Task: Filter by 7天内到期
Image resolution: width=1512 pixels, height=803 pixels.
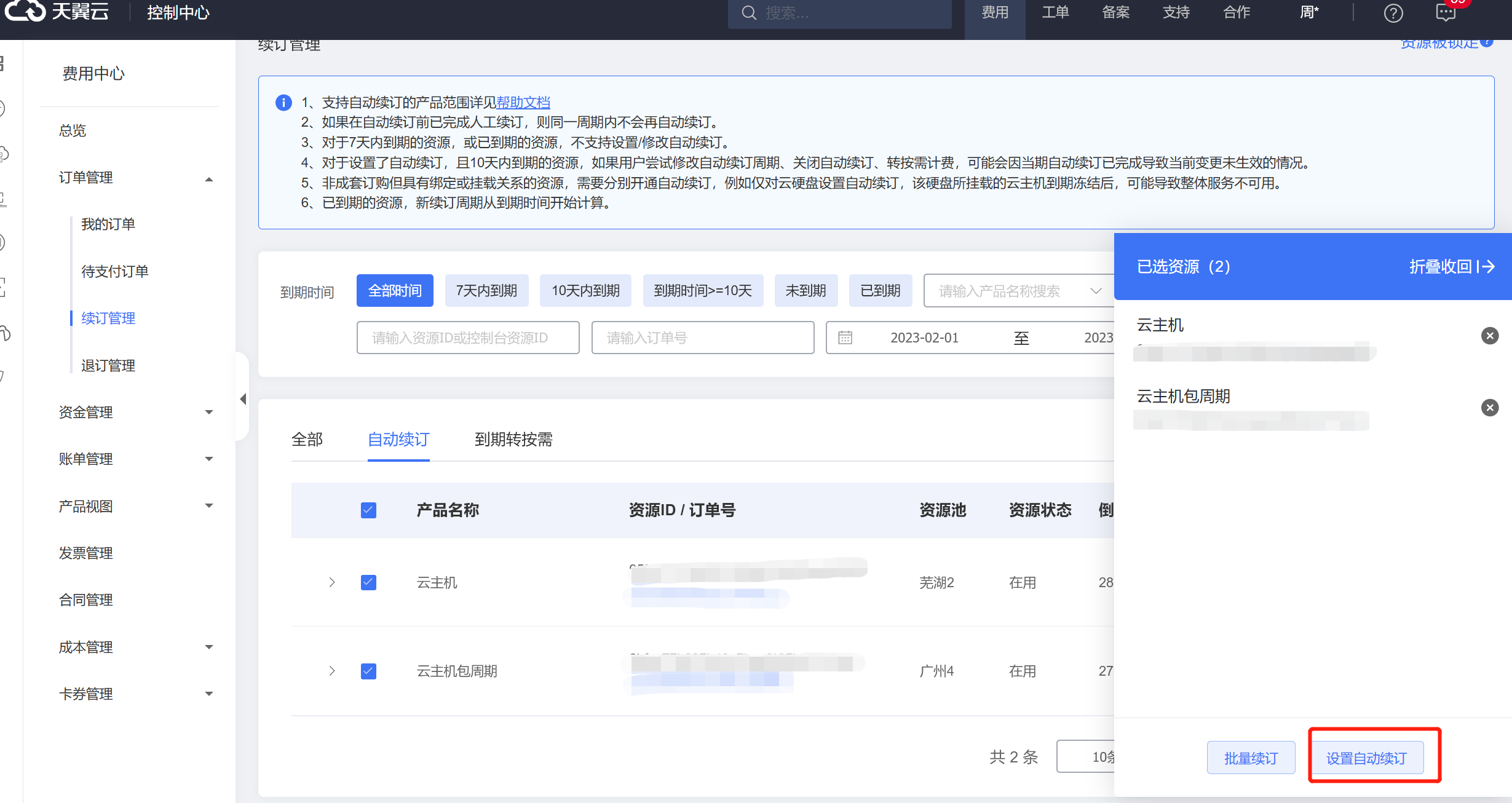Action: 486,291
